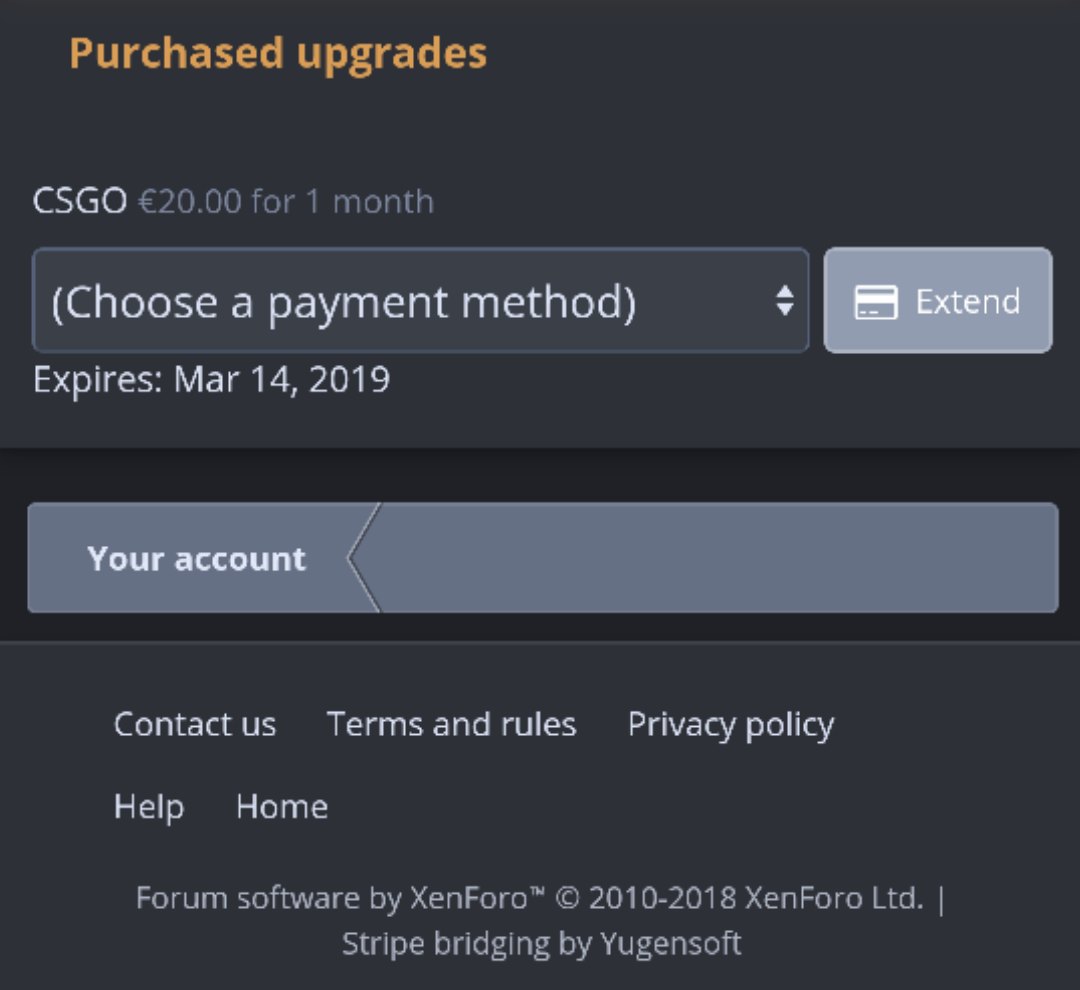The width and height of the screenshot is (1080, 990).
Task: Click the credit card icon on Extend
Action: (875, 302)
